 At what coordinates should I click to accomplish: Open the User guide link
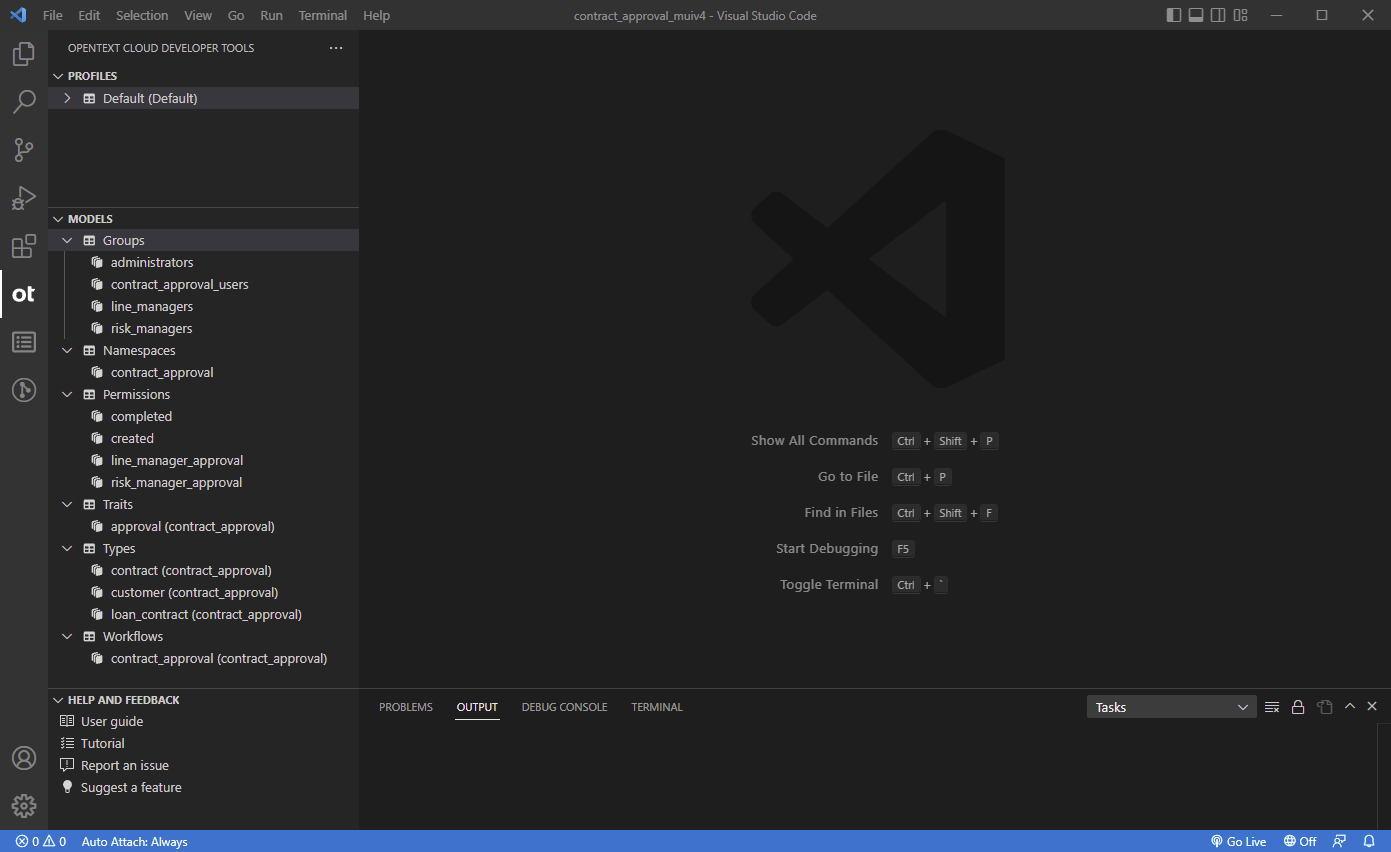(x=112, y=721)
